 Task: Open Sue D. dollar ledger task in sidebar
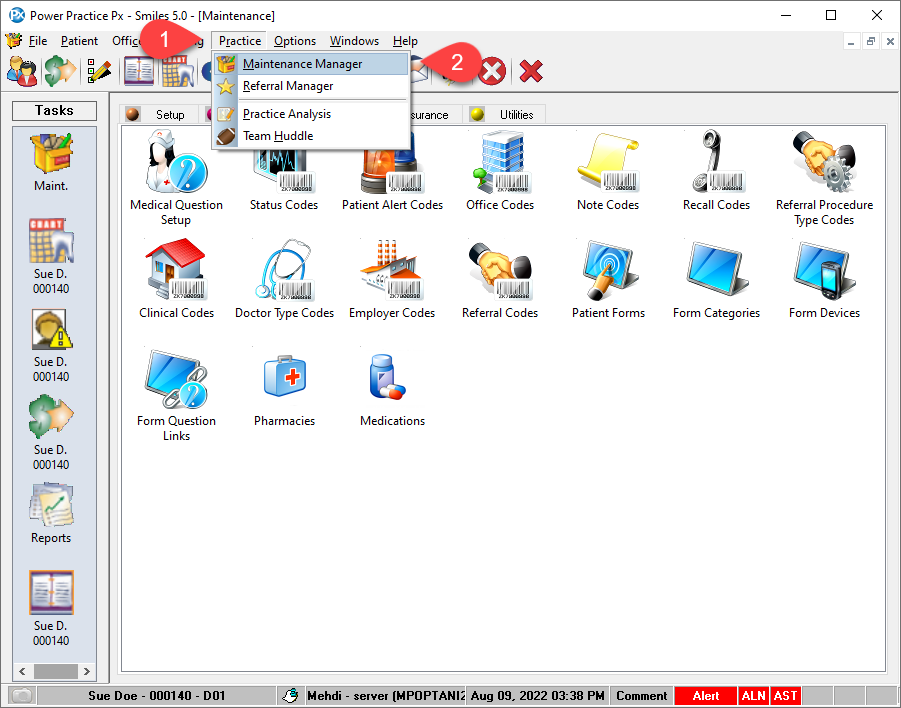51,433
